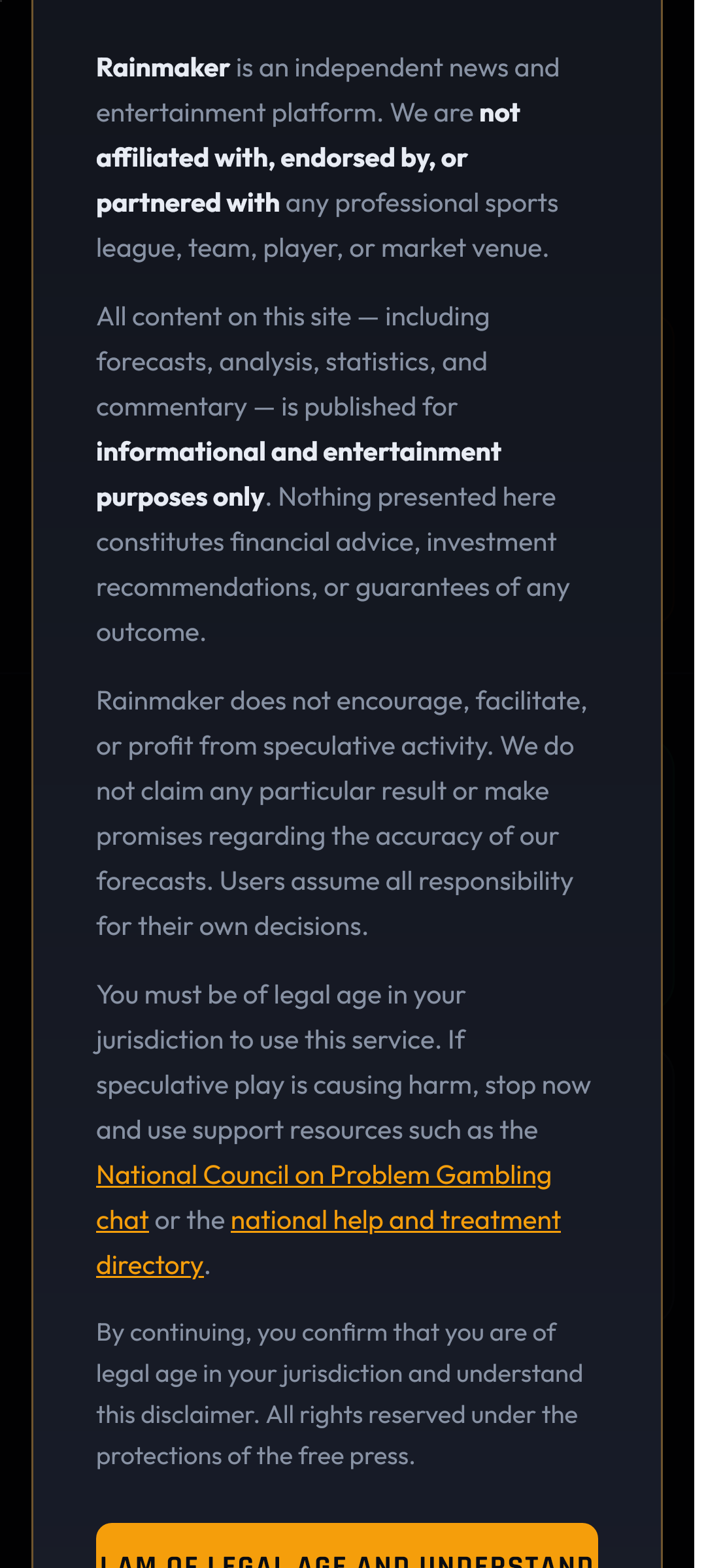Click the "forecasts. Users assume all responsibility" line
Viewport: 706px width, 1568px height.
click(334, 881)
